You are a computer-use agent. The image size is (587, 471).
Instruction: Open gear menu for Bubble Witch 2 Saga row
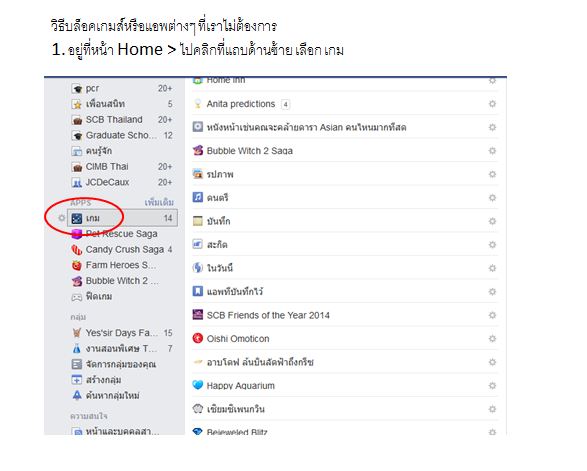coord(492,151)
